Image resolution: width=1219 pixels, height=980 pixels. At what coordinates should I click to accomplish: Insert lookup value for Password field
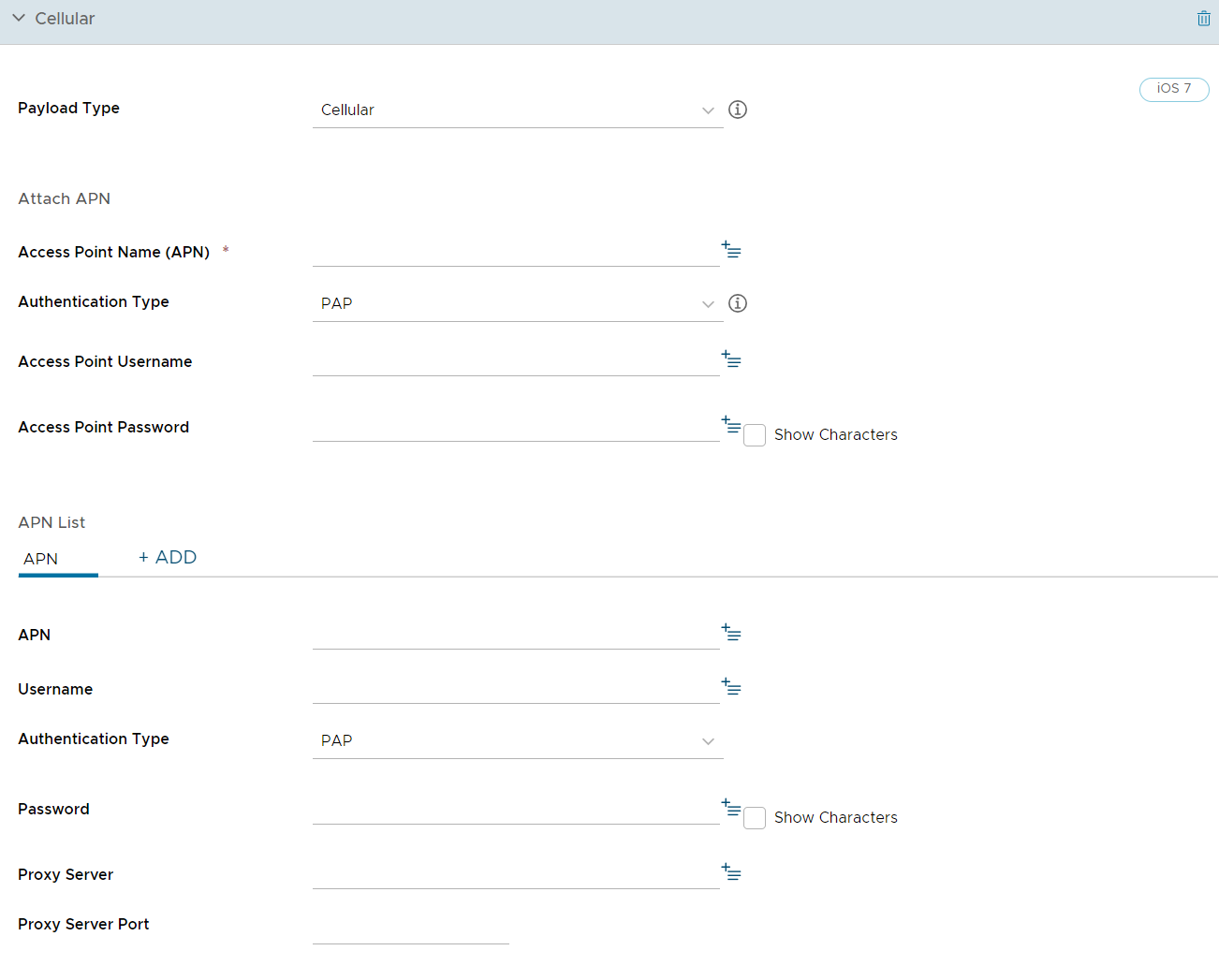point(731,808)
